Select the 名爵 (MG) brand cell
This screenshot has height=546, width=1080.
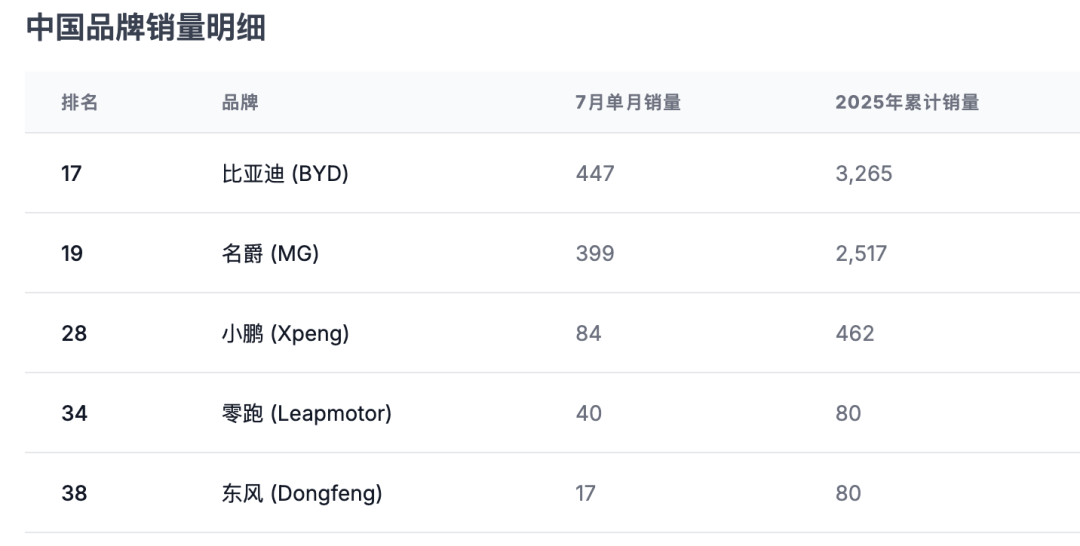pyautogui.click(x=270, y=254)
